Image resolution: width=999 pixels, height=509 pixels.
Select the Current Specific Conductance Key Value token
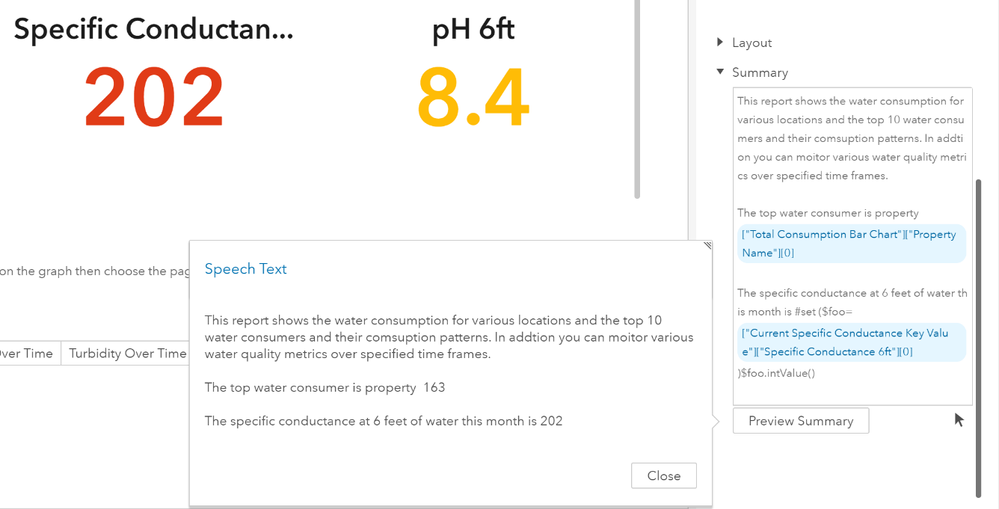pos(851,342)
